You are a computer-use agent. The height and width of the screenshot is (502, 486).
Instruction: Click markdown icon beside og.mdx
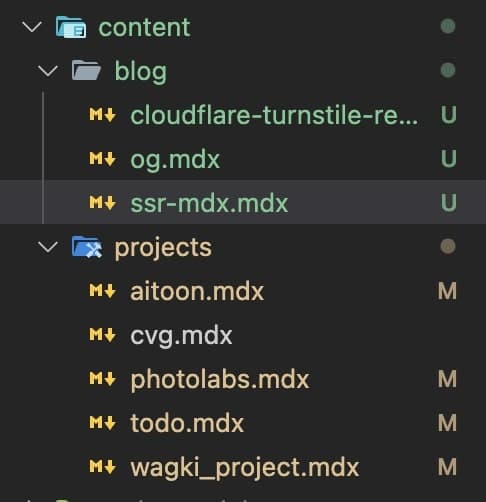[x=103, y=159]
